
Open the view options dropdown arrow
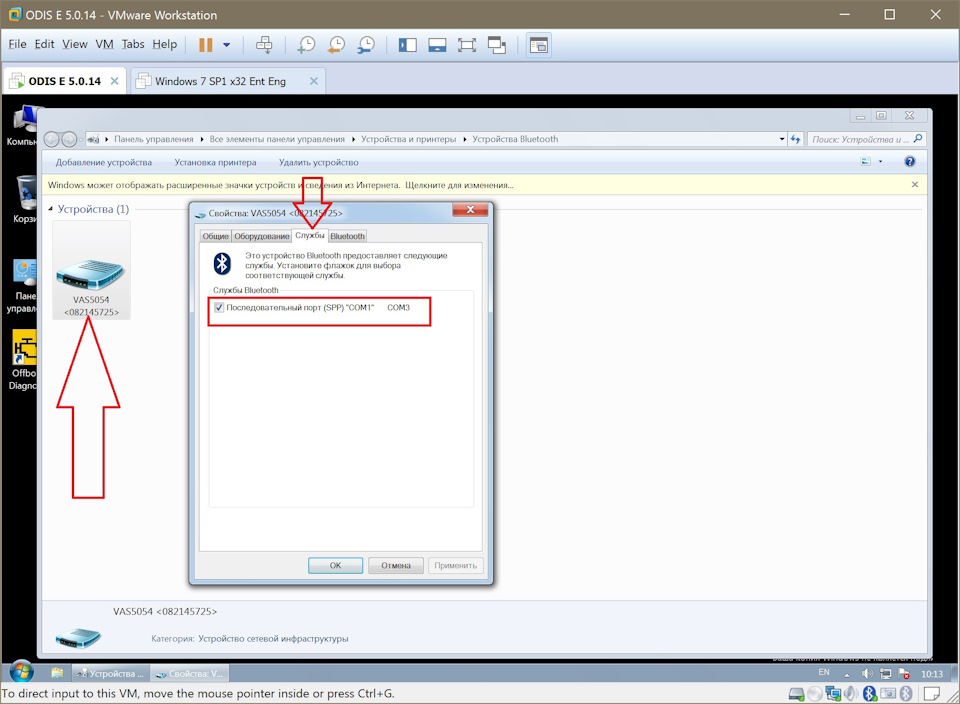click(x=880, y=162)
